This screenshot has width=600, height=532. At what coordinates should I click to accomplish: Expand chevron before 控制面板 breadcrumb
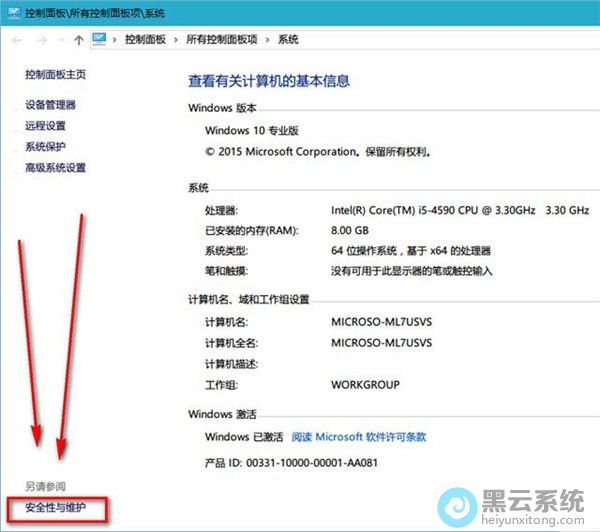coord(114,39)
